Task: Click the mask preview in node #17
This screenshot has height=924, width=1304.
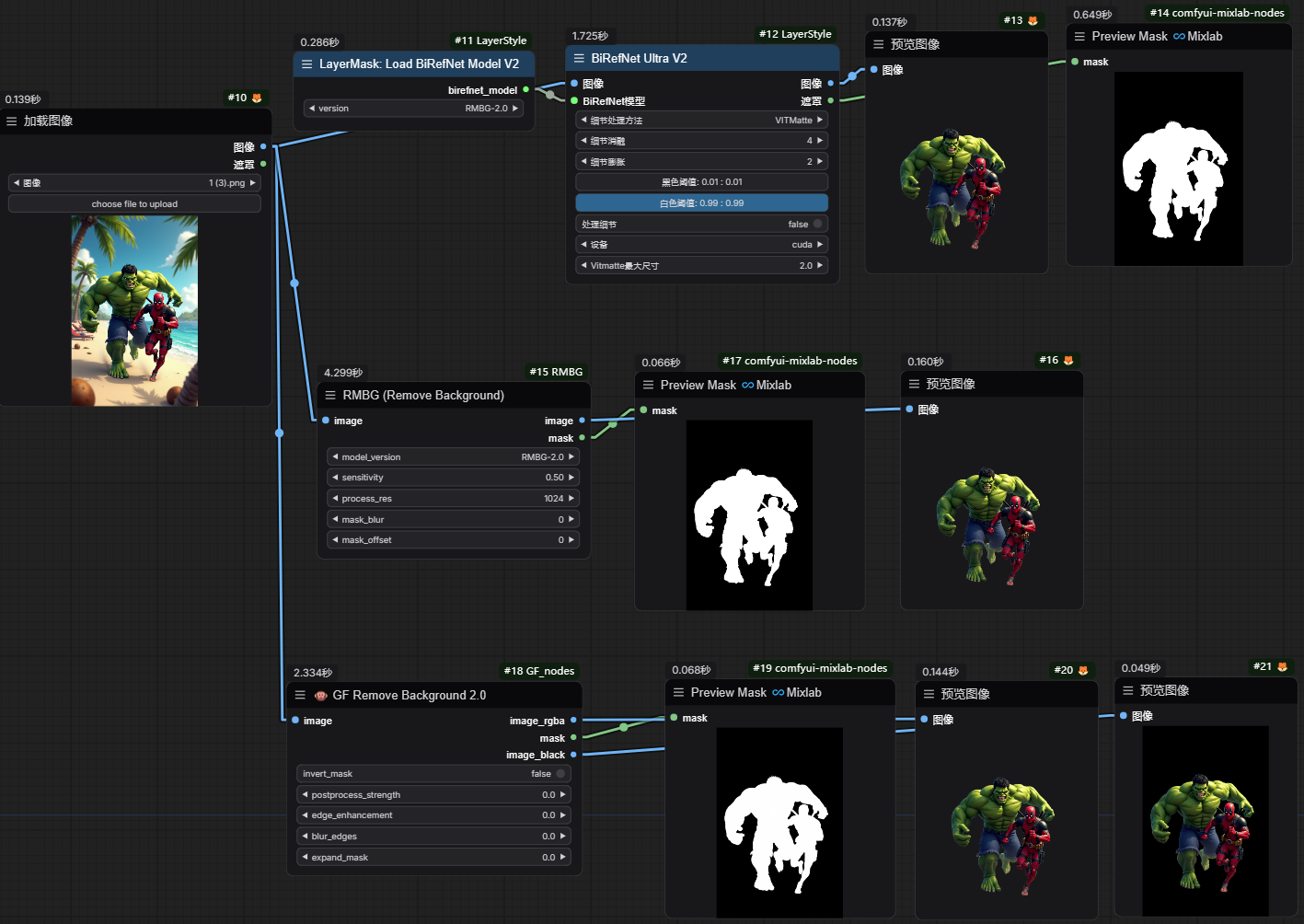Action: point(749,515)
